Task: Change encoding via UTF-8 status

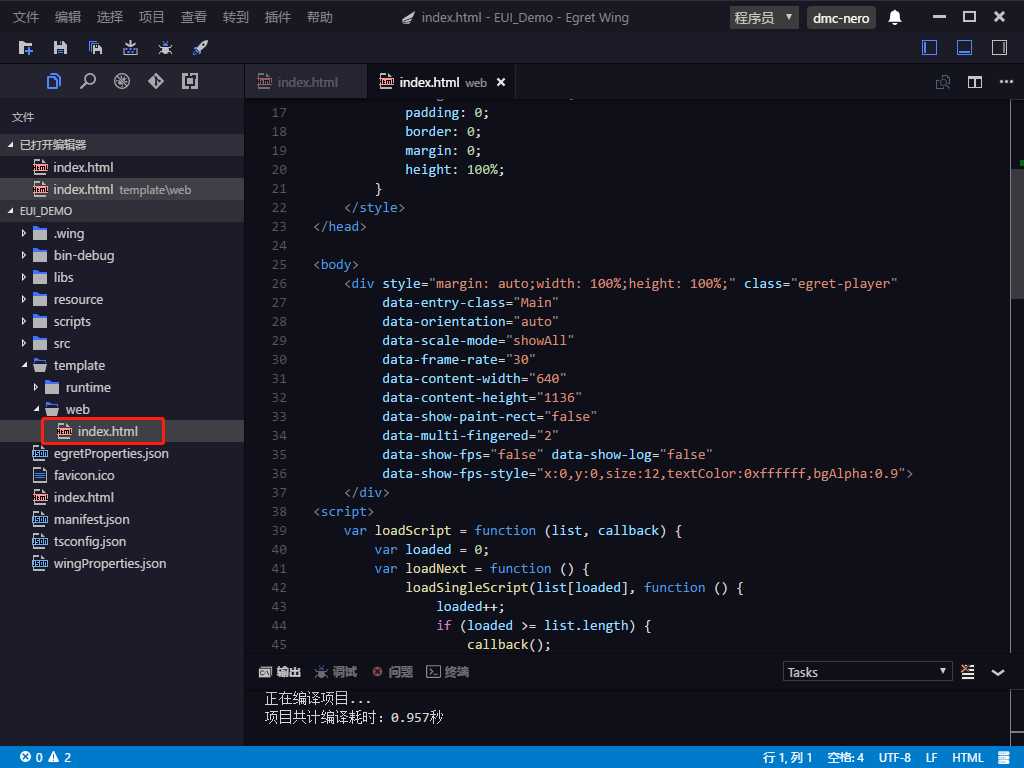Action: click(895, 758)
